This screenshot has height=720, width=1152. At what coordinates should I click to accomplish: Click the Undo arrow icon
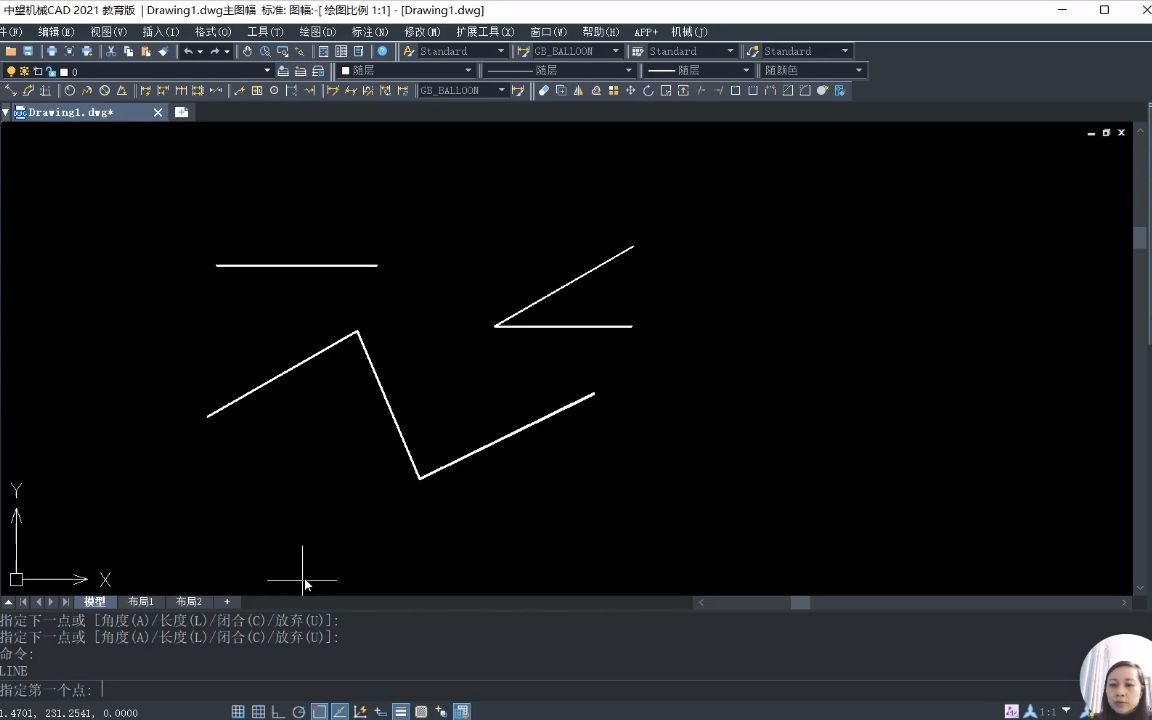(x=189, y=51)
